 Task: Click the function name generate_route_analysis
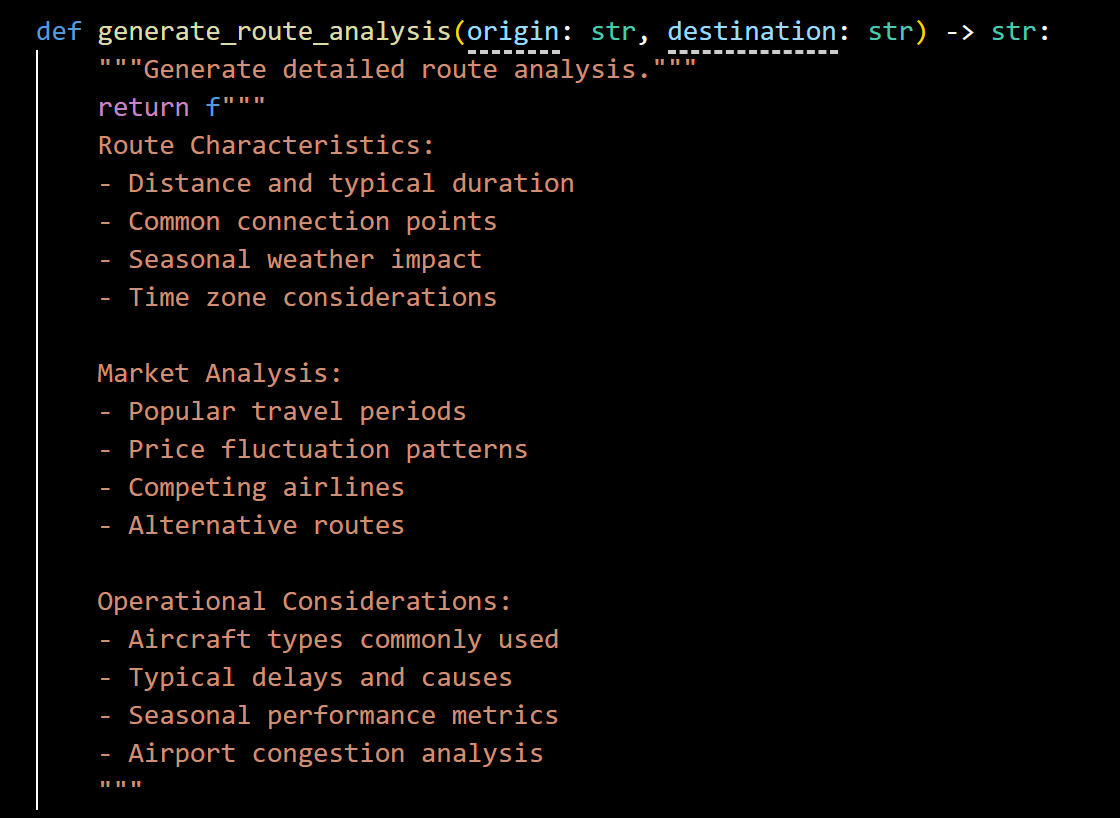274,32
